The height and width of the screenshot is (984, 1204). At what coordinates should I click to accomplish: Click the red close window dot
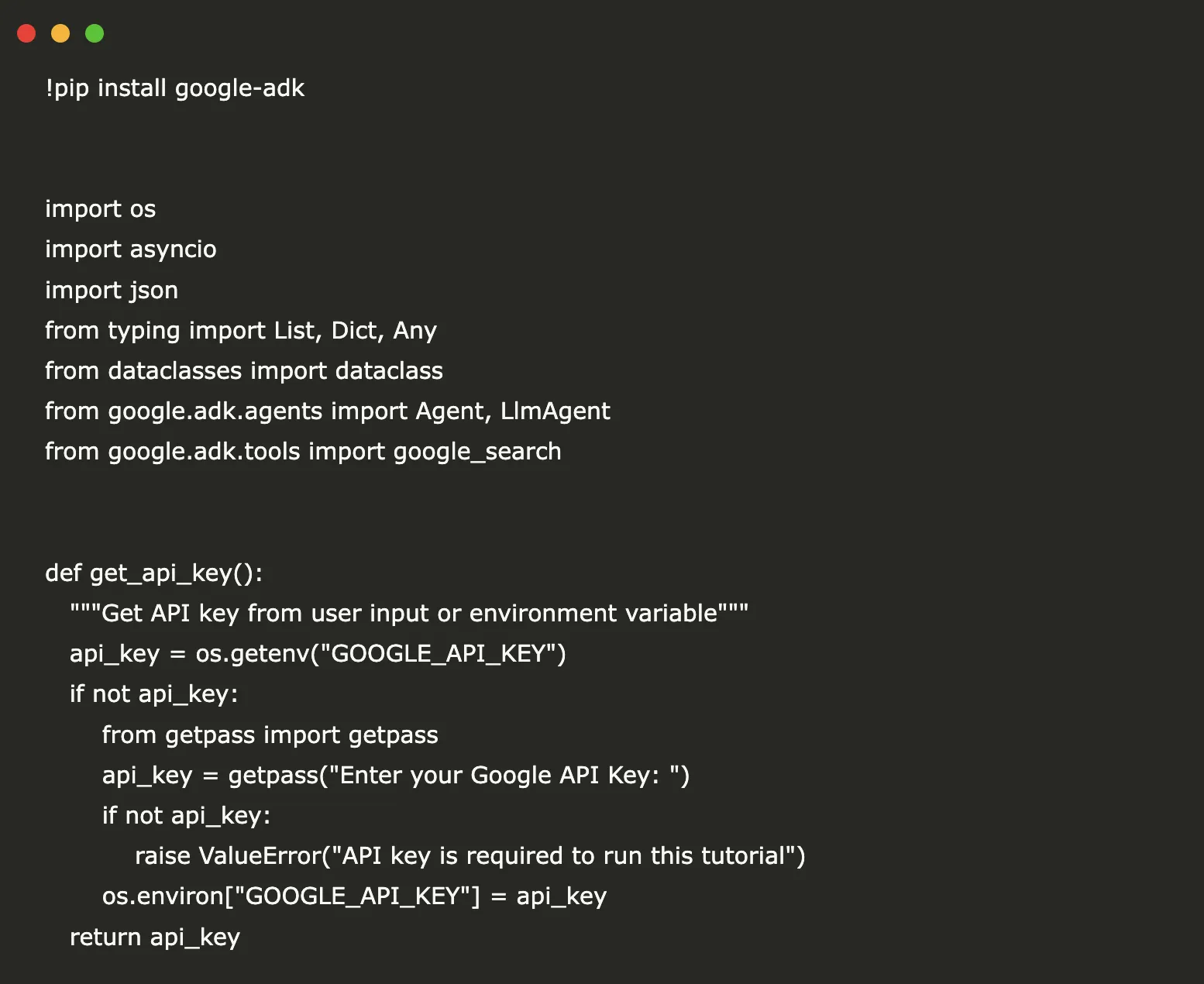[x=26, y=33]
